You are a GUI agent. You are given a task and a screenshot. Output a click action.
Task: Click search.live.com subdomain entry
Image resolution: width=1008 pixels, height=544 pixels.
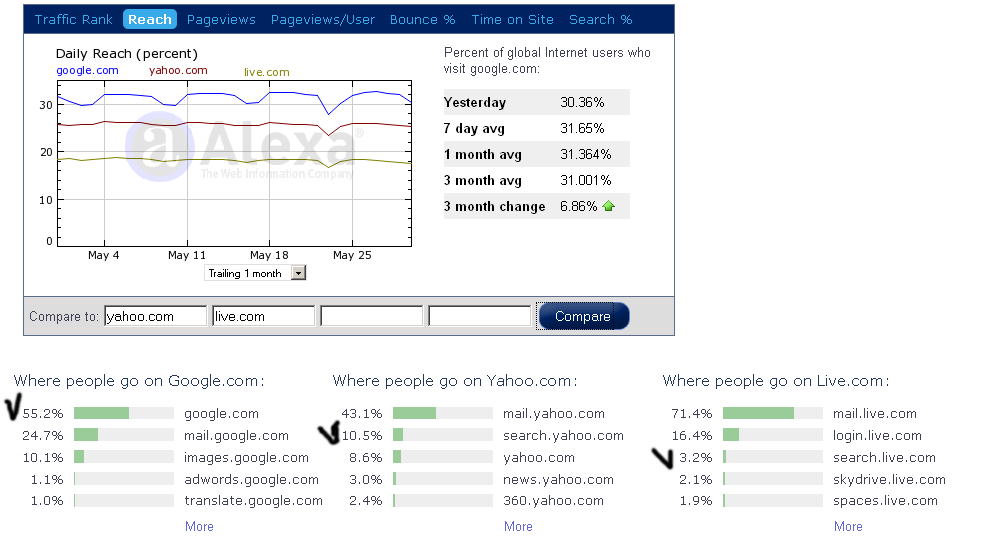pos(884,457)
